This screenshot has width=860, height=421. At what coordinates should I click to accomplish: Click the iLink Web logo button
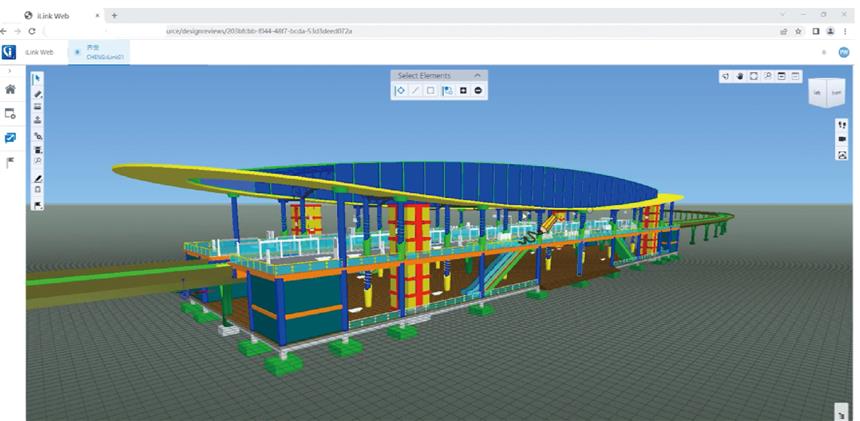coord(9,52)
